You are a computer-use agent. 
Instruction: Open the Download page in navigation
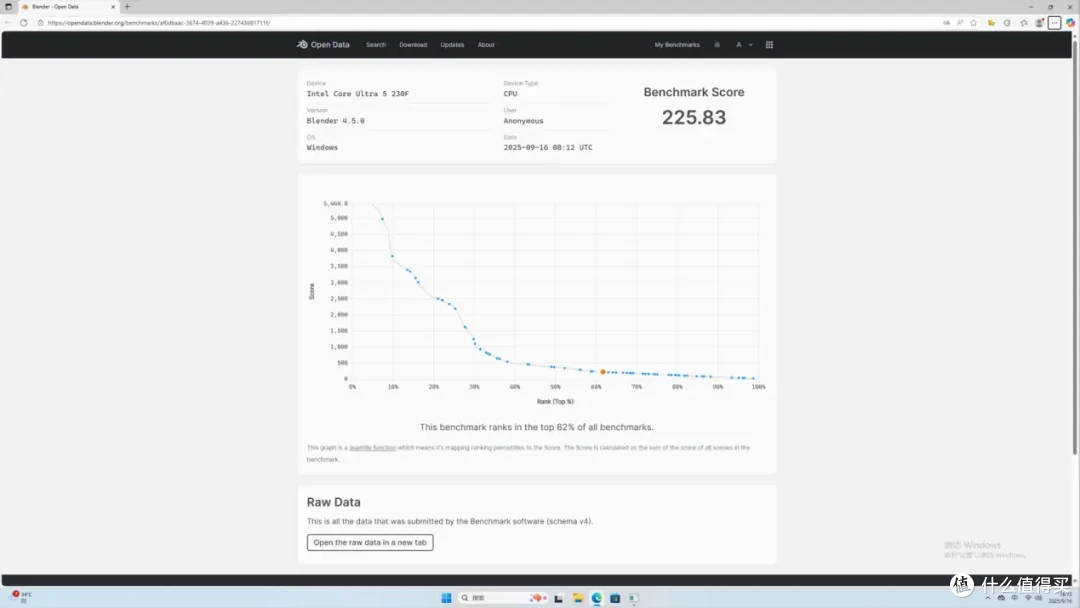413,45
